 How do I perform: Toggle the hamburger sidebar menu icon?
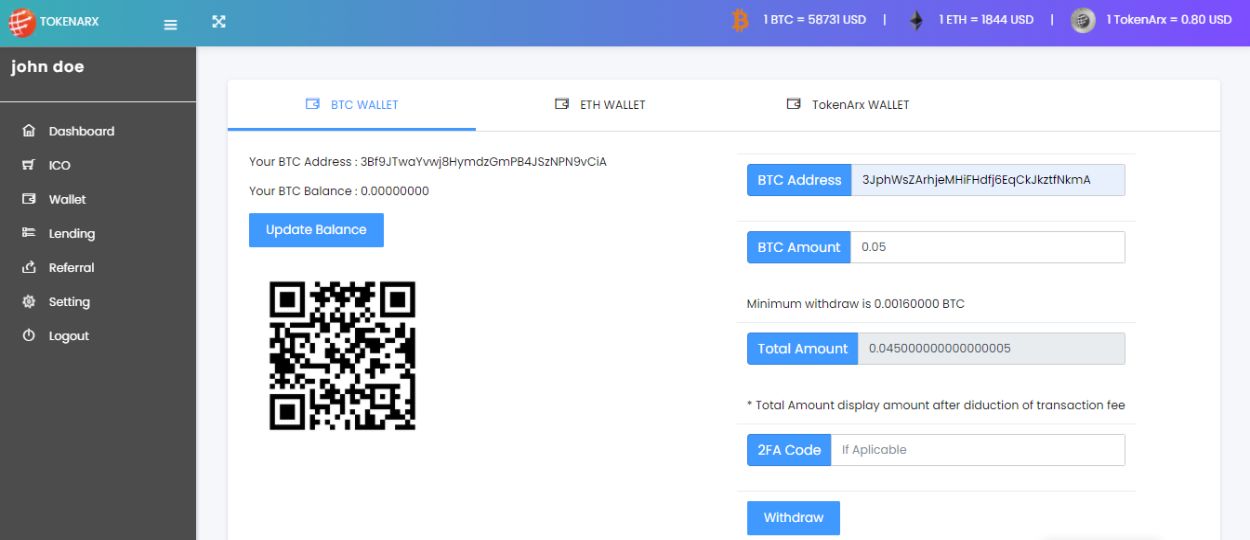coord(170,24)
